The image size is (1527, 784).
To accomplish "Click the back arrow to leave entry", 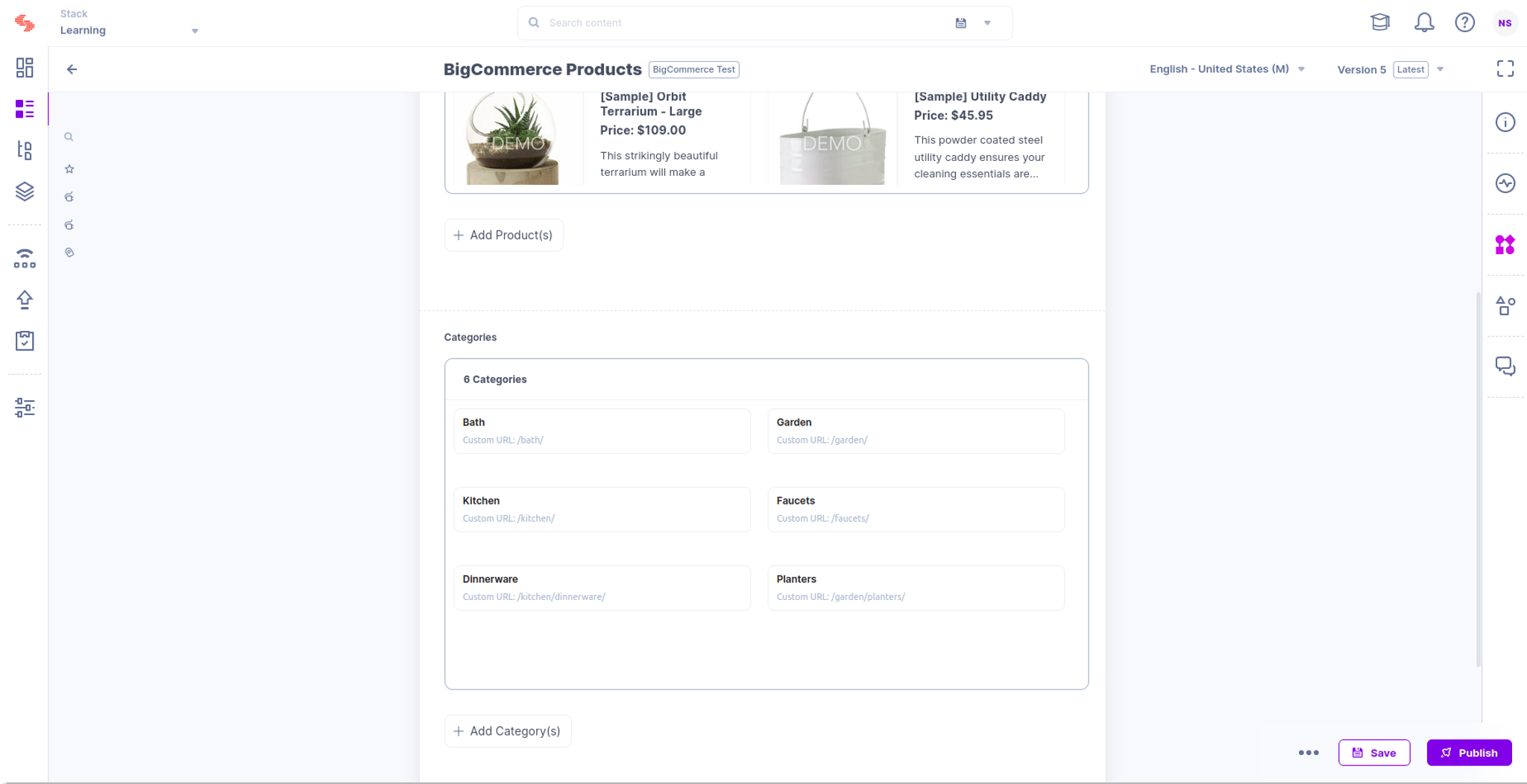I will point(72,69).
